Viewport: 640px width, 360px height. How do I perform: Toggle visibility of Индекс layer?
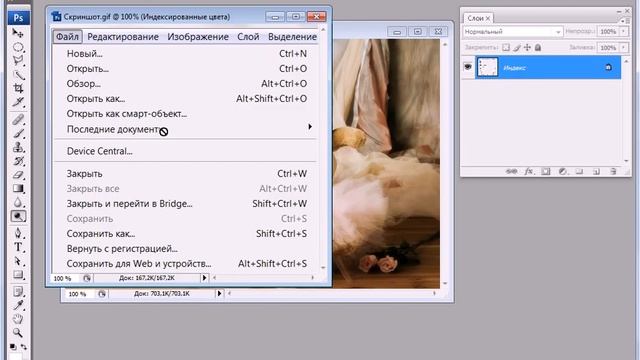(468, 67)
